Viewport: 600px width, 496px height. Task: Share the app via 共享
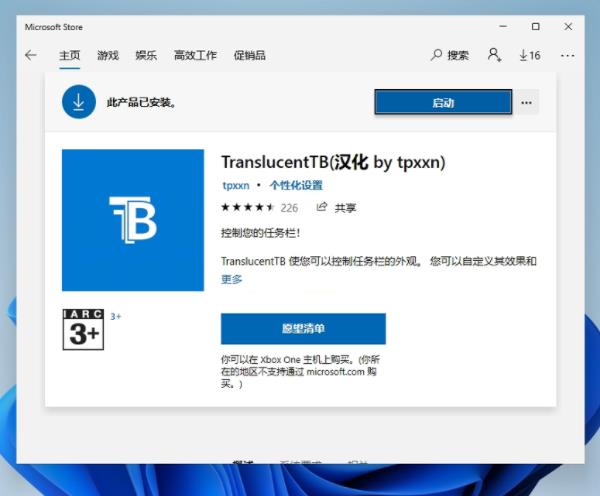[336, 207]
